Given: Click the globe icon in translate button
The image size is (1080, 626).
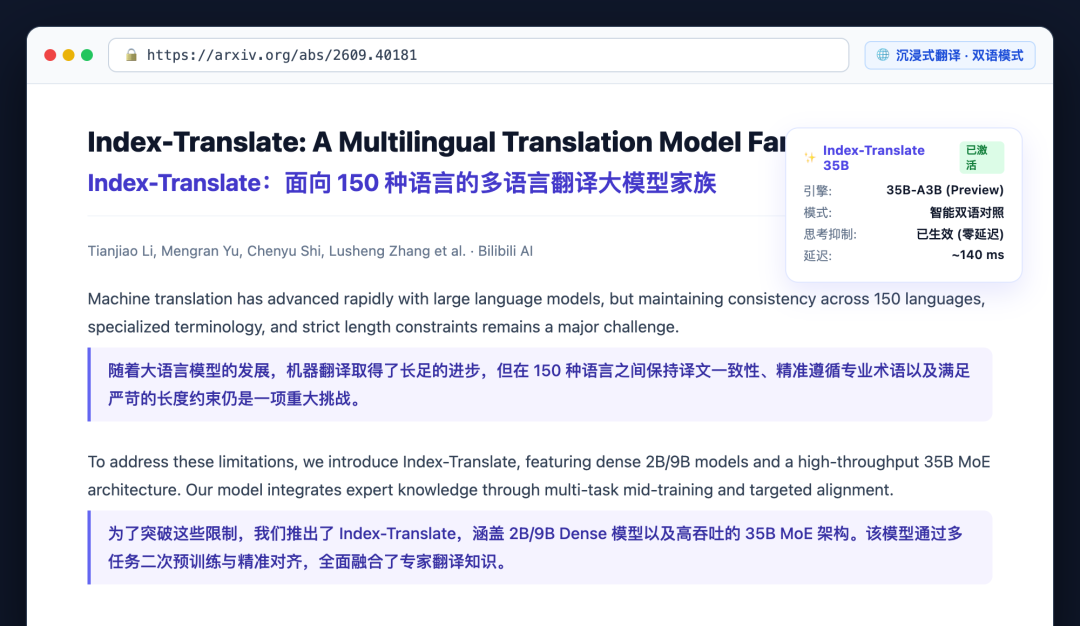Looking at the screenshot, I should 882,55.
